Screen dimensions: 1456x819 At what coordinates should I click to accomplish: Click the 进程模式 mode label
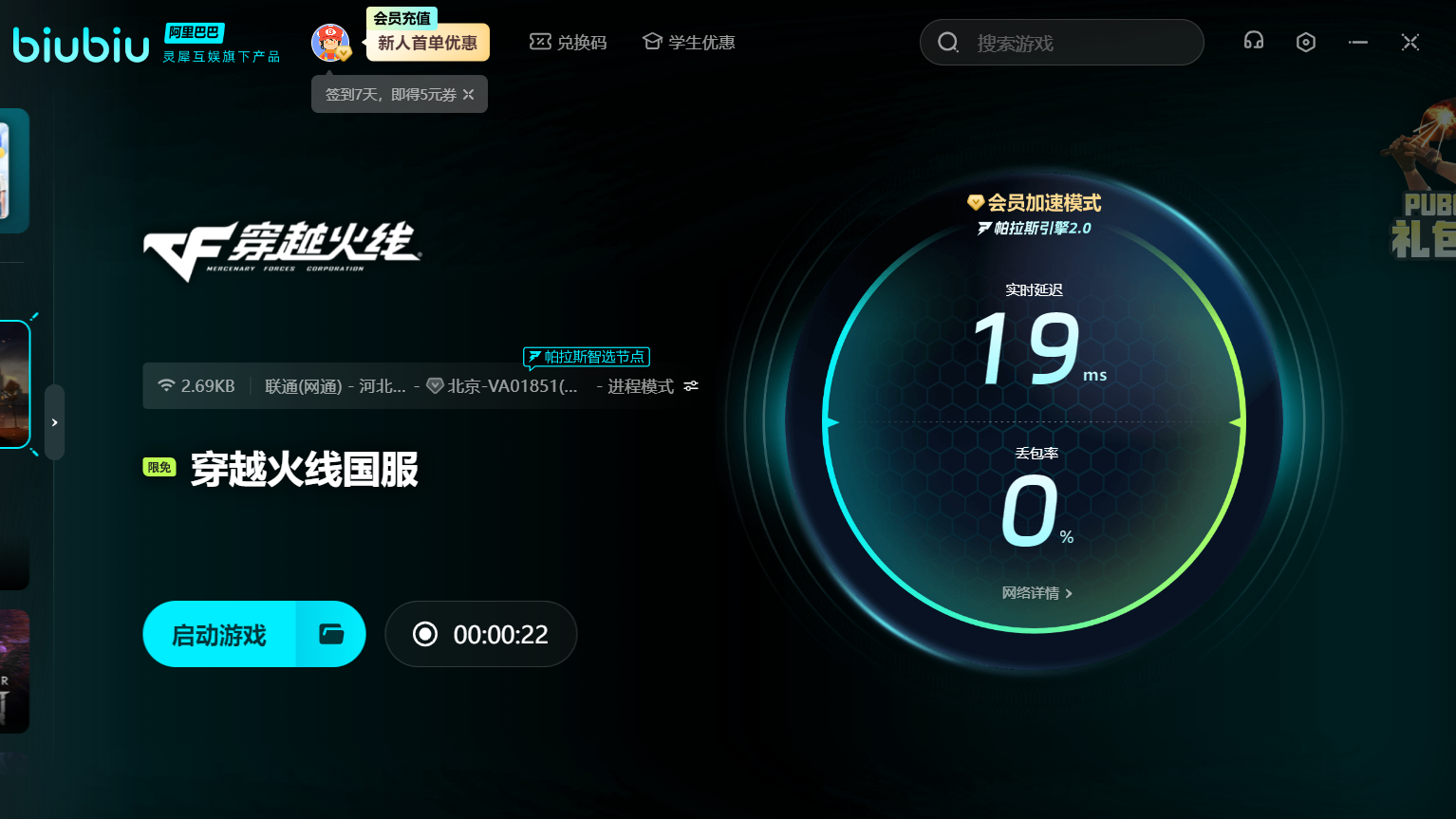point(641,386)
